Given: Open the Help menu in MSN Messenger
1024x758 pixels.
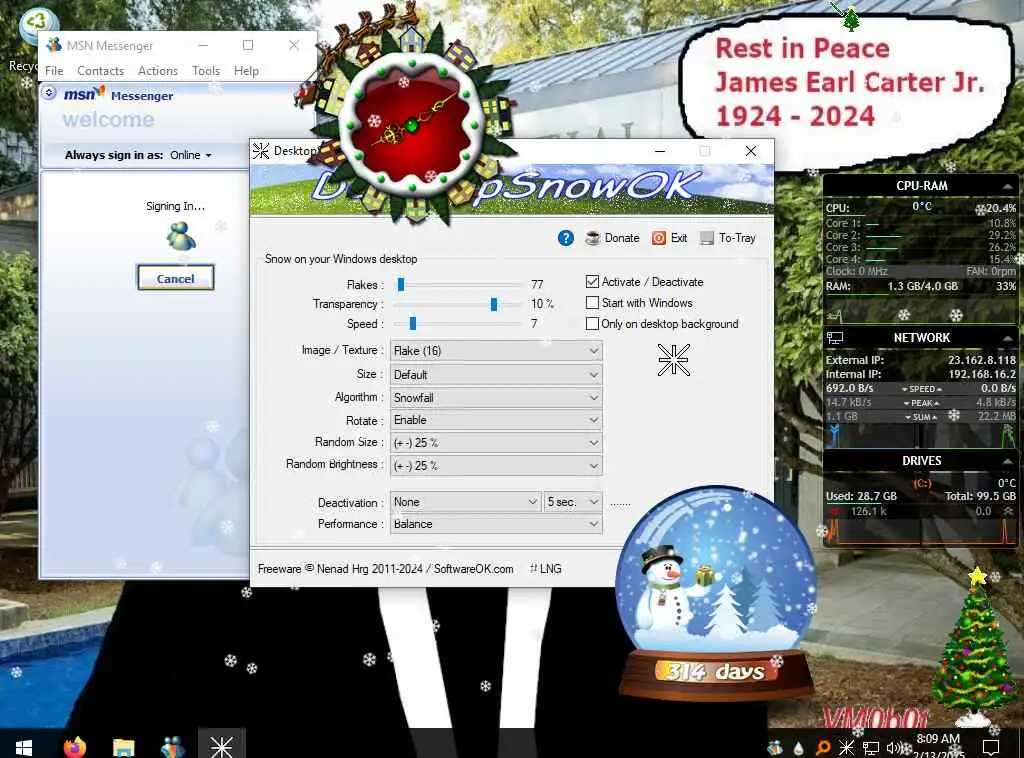Looking at the screenshot, I should click(x=246, y=71).
